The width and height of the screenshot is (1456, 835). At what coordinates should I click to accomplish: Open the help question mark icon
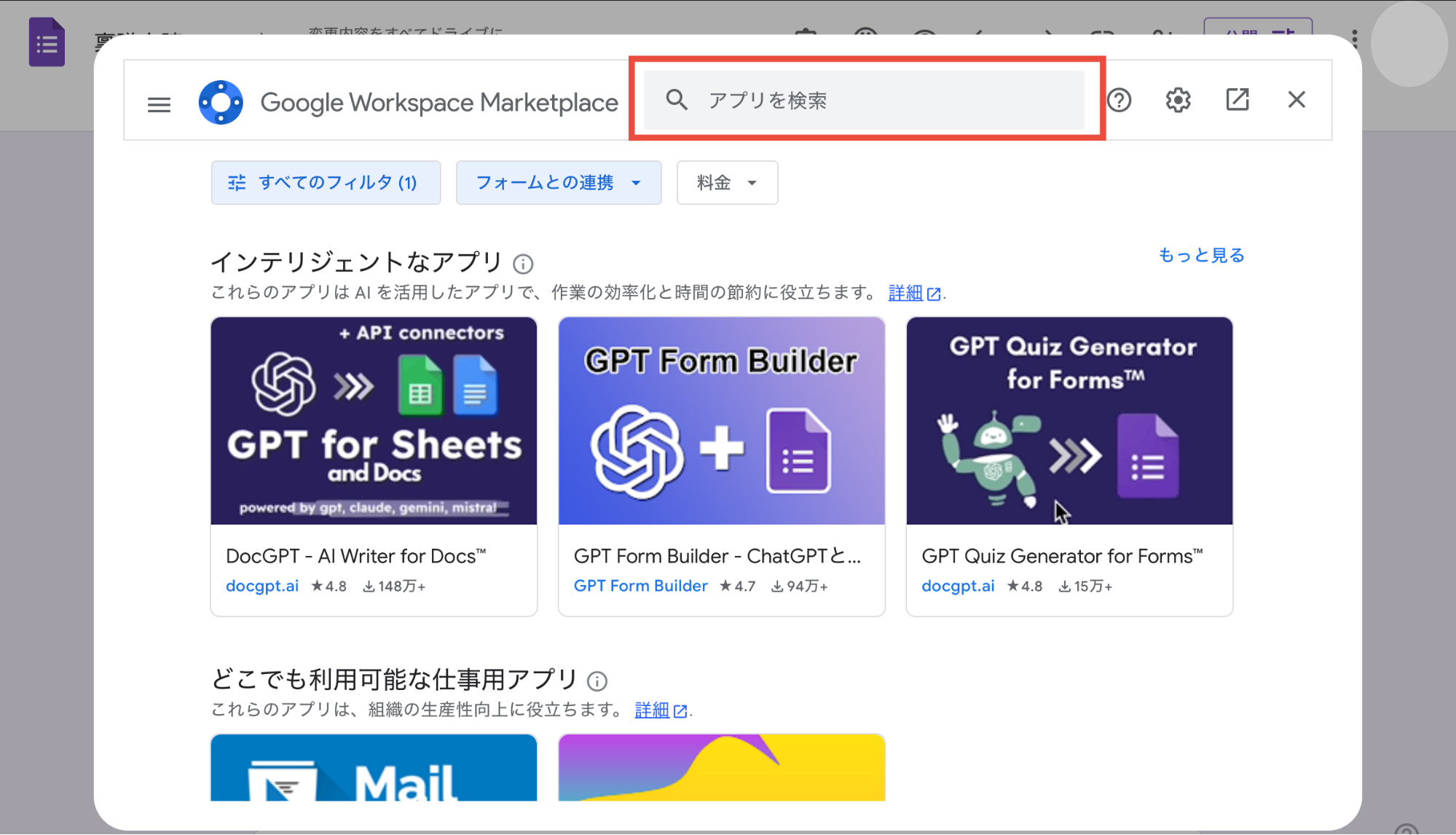(1119, 100)
